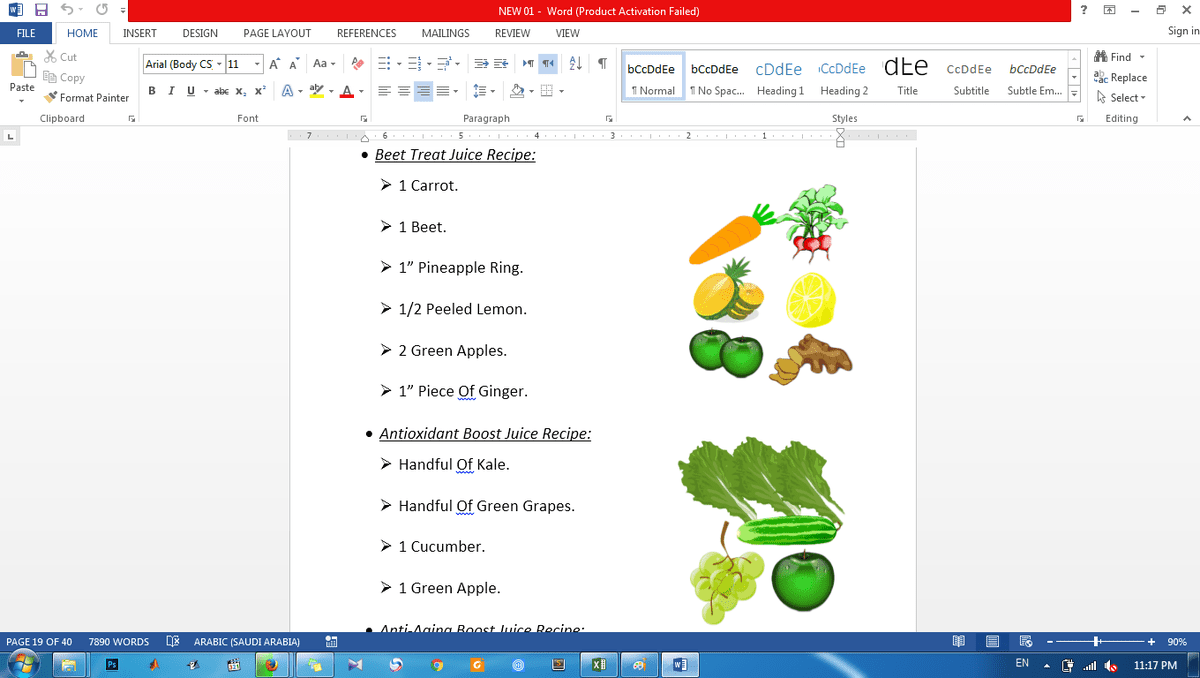Expand the bullets list dropdown arrow
The height and width of the screenshot is (678, 1200).
pos(399,64)
